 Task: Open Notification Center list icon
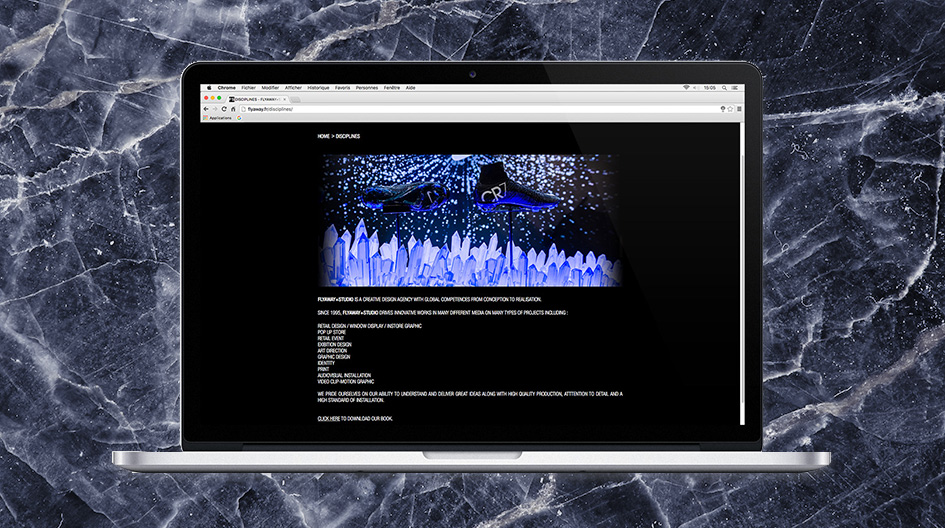coord(735,88)
